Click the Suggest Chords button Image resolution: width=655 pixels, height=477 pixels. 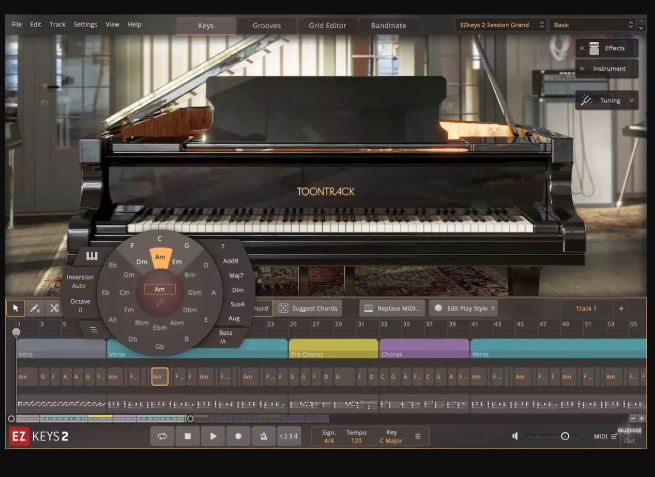308,308
